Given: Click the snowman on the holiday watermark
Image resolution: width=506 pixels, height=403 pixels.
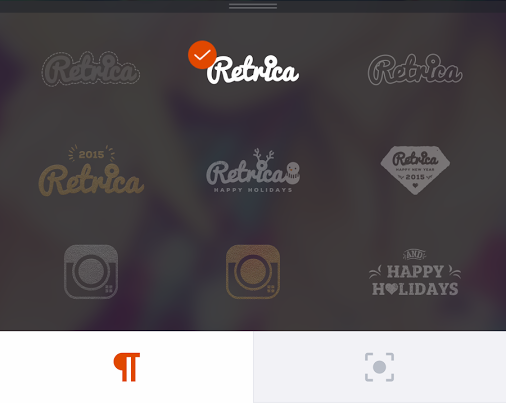Looking at the screenshot, I should [x=293, y=173].
